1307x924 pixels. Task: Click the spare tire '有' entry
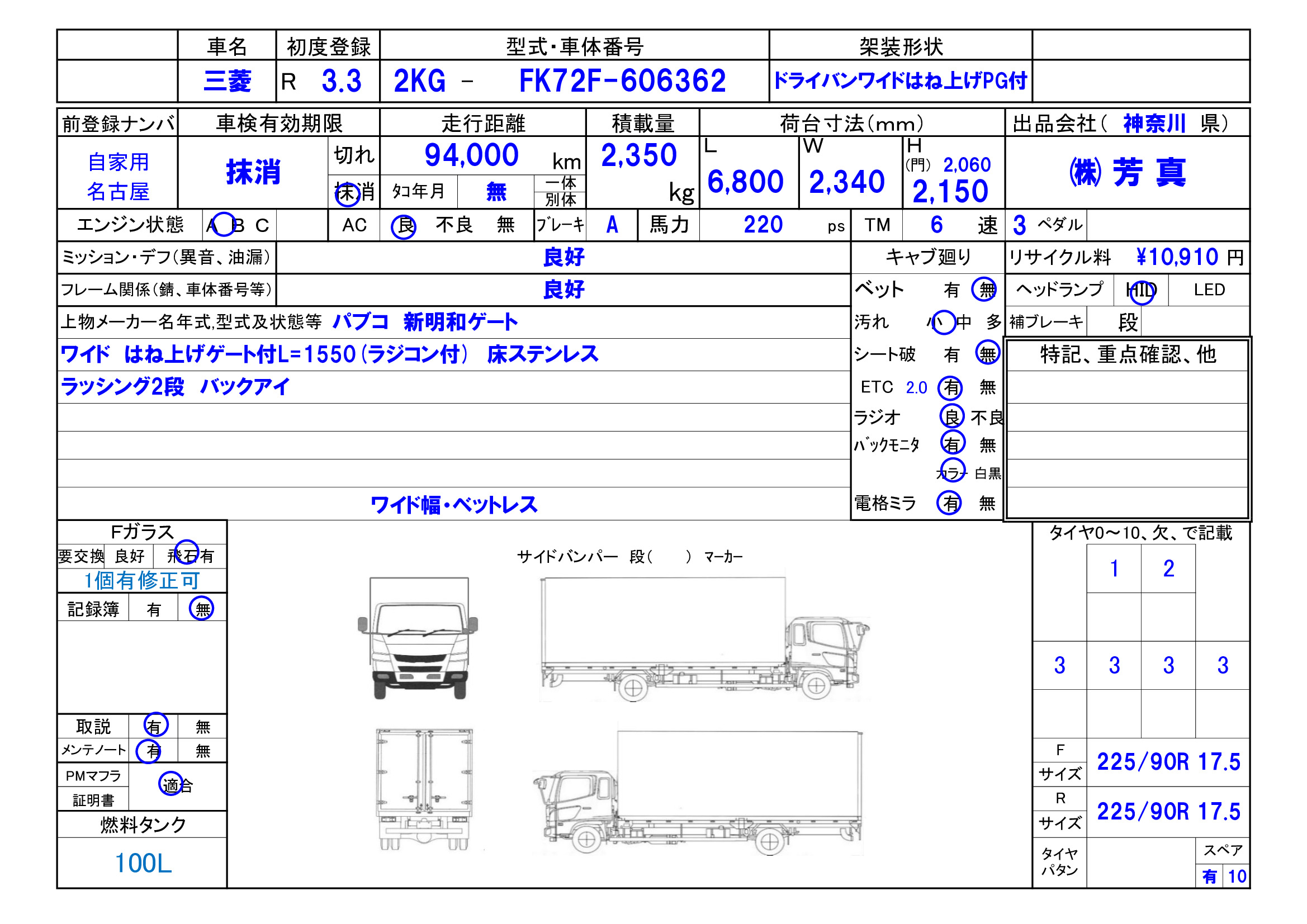(1209, 876)
